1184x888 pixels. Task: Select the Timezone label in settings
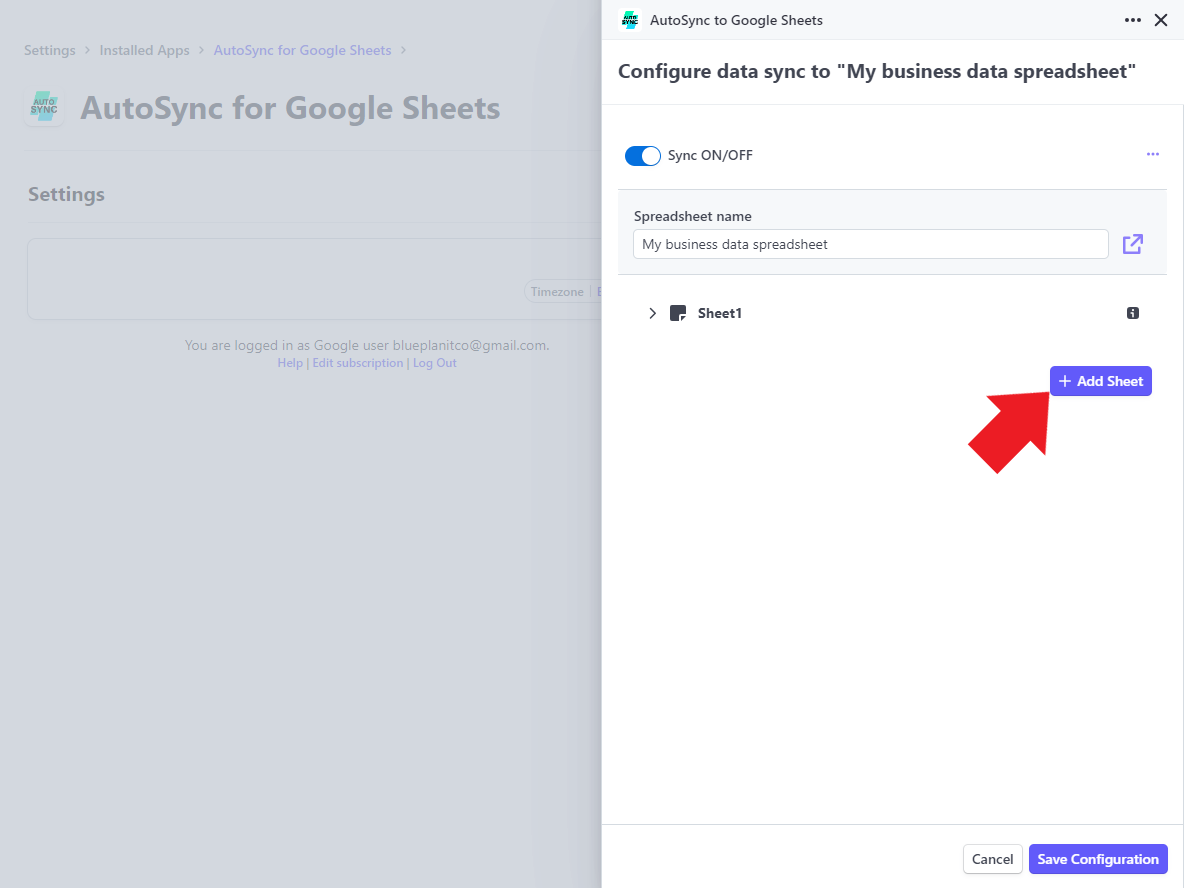pos(557,291)
